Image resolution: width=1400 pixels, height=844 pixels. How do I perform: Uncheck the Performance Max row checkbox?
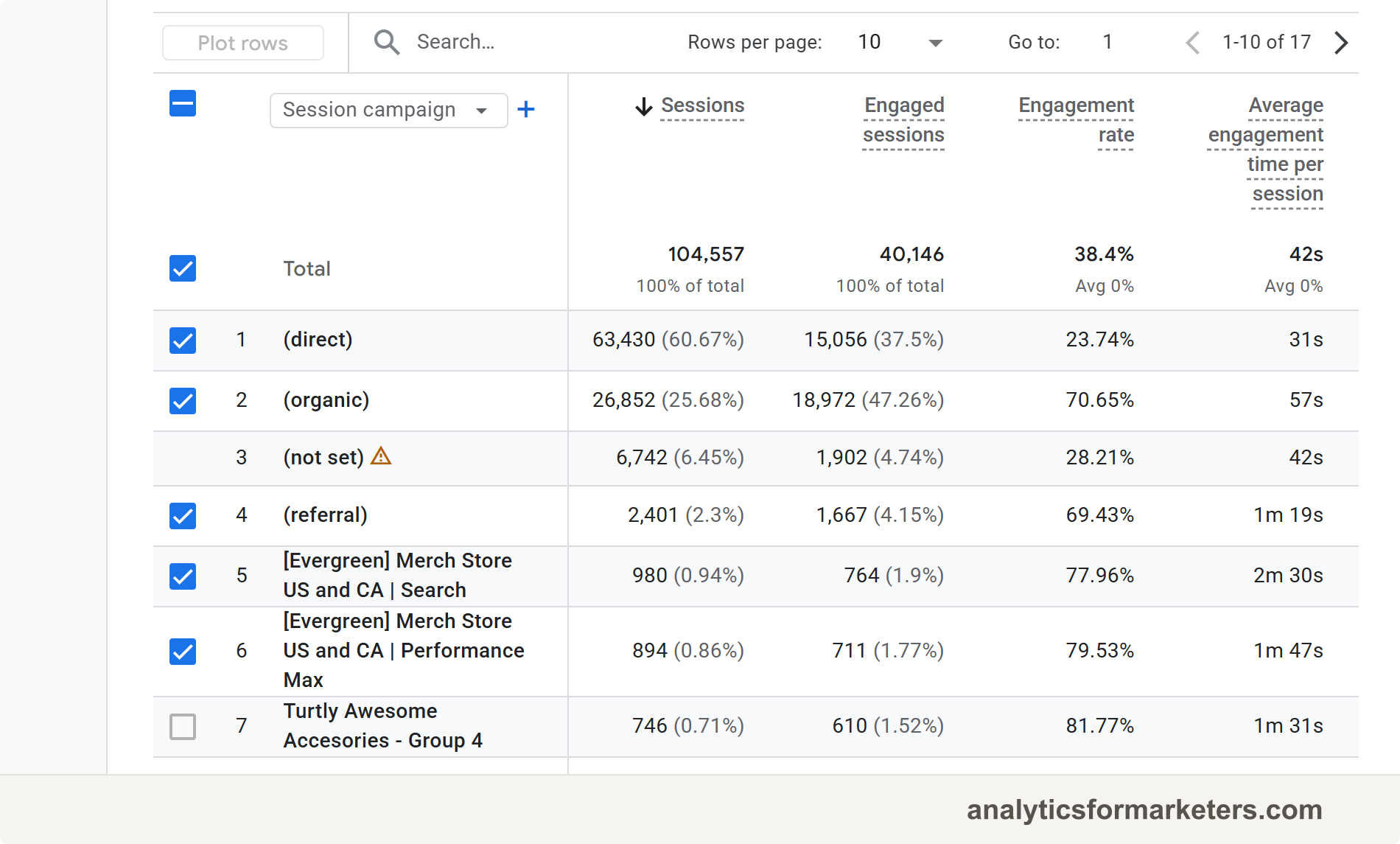(183, 652)
